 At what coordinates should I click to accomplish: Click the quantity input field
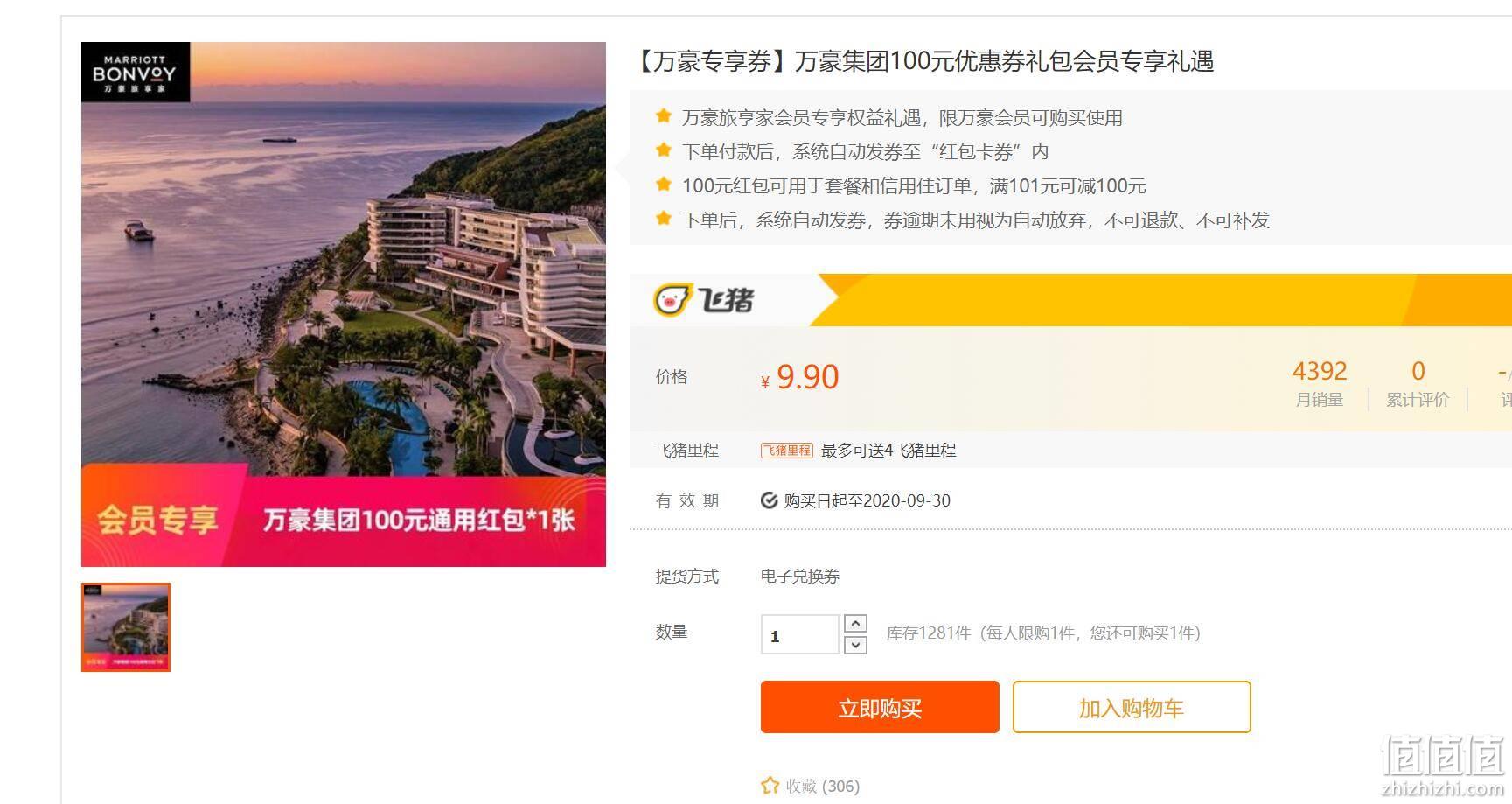point(800,634)
